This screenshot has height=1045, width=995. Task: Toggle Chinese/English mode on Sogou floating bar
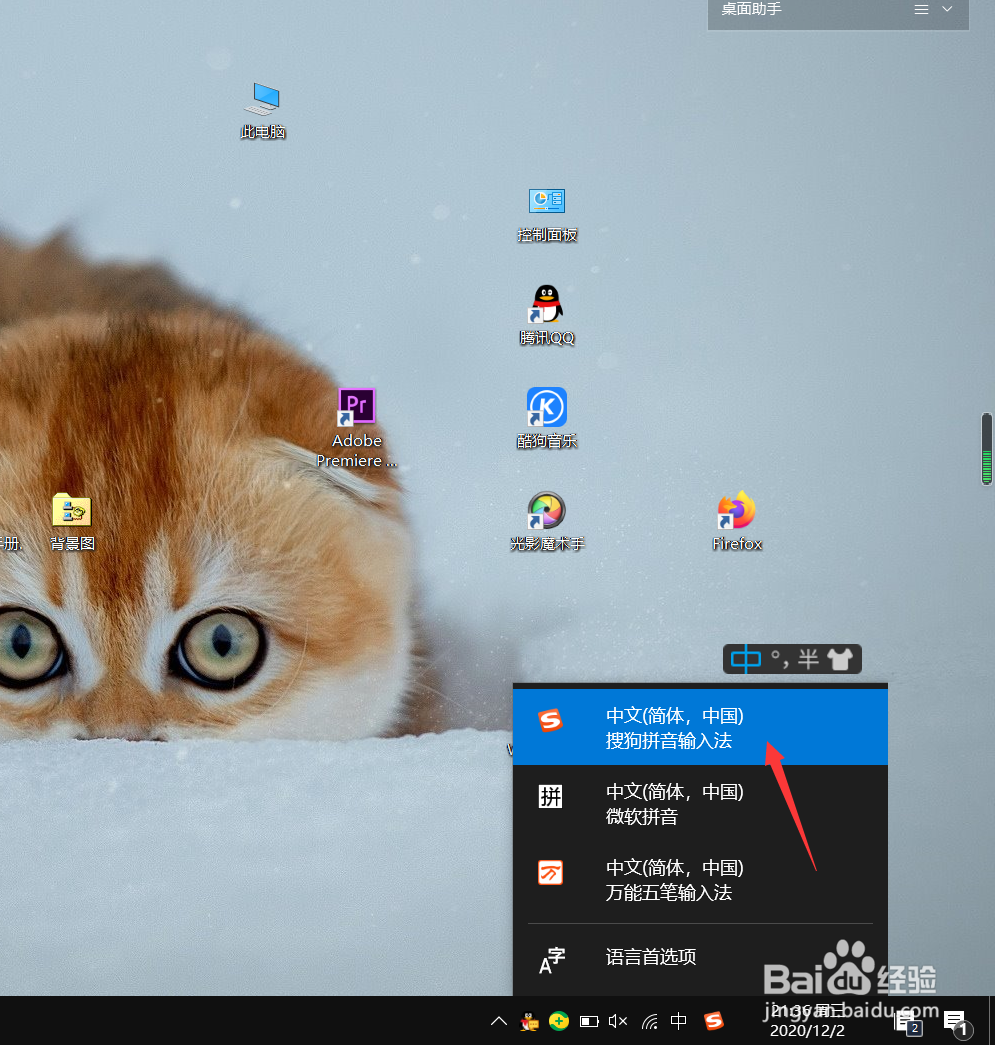point(746,659)
